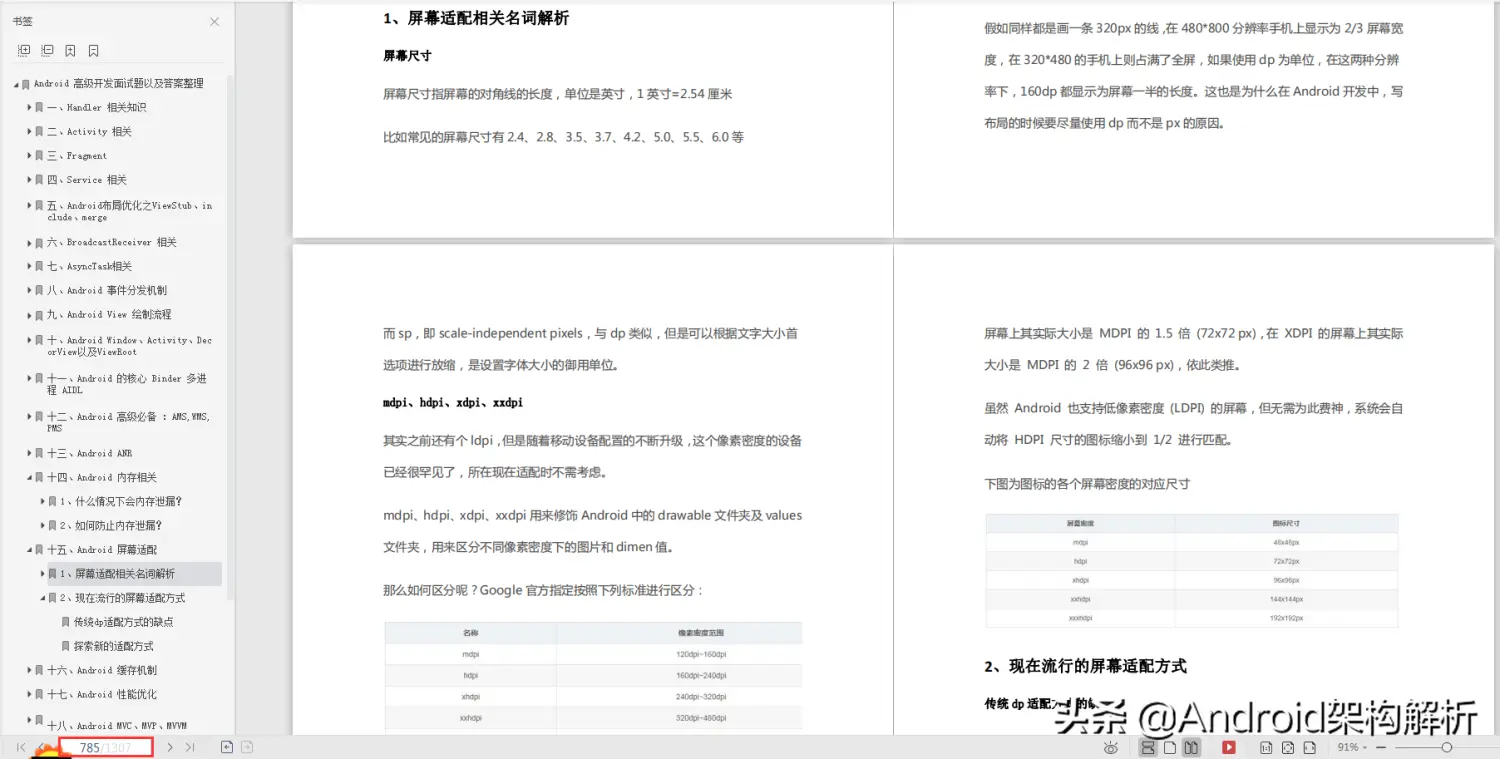Screen dimensions: 1500x759
Task: Open bookmark 五、Android布局优化之ViewStub
Action: pyautogui.click(x=129, y=211)
